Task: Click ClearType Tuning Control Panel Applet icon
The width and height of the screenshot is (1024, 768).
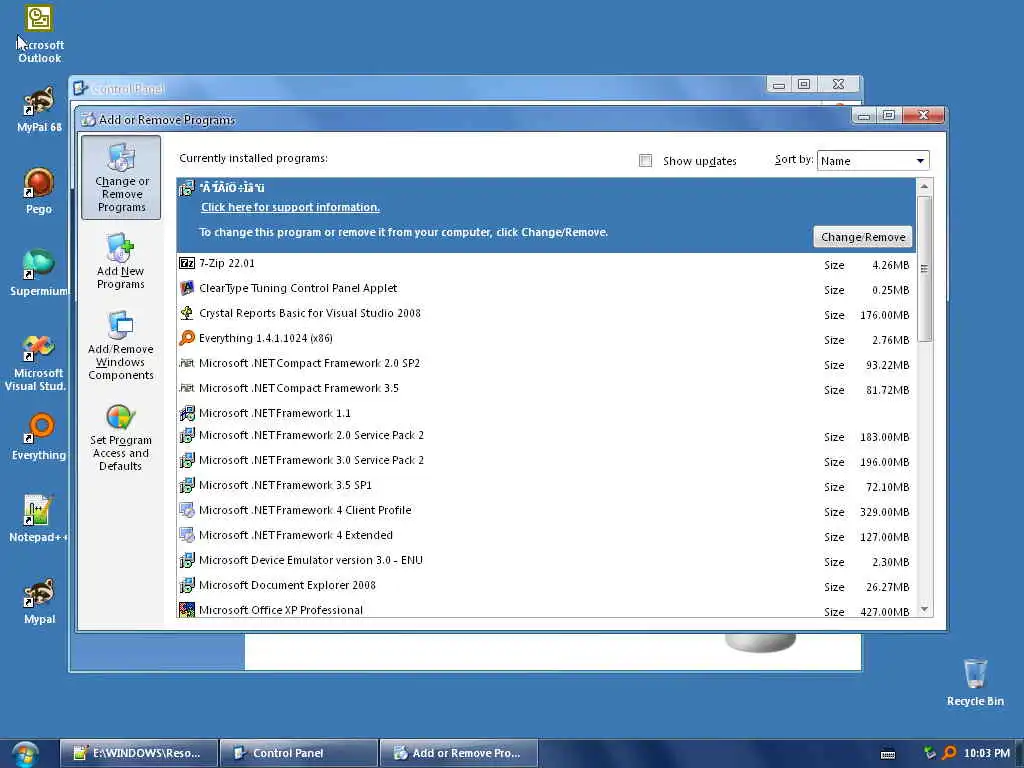Action: (187, 288)
